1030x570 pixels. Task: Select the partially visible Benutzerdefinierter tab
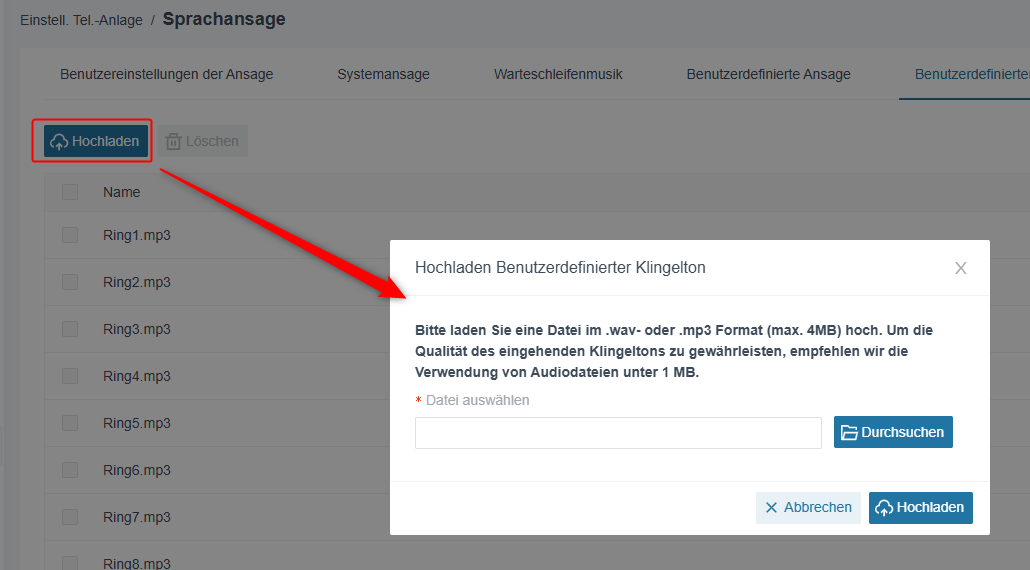click(972, 74)
